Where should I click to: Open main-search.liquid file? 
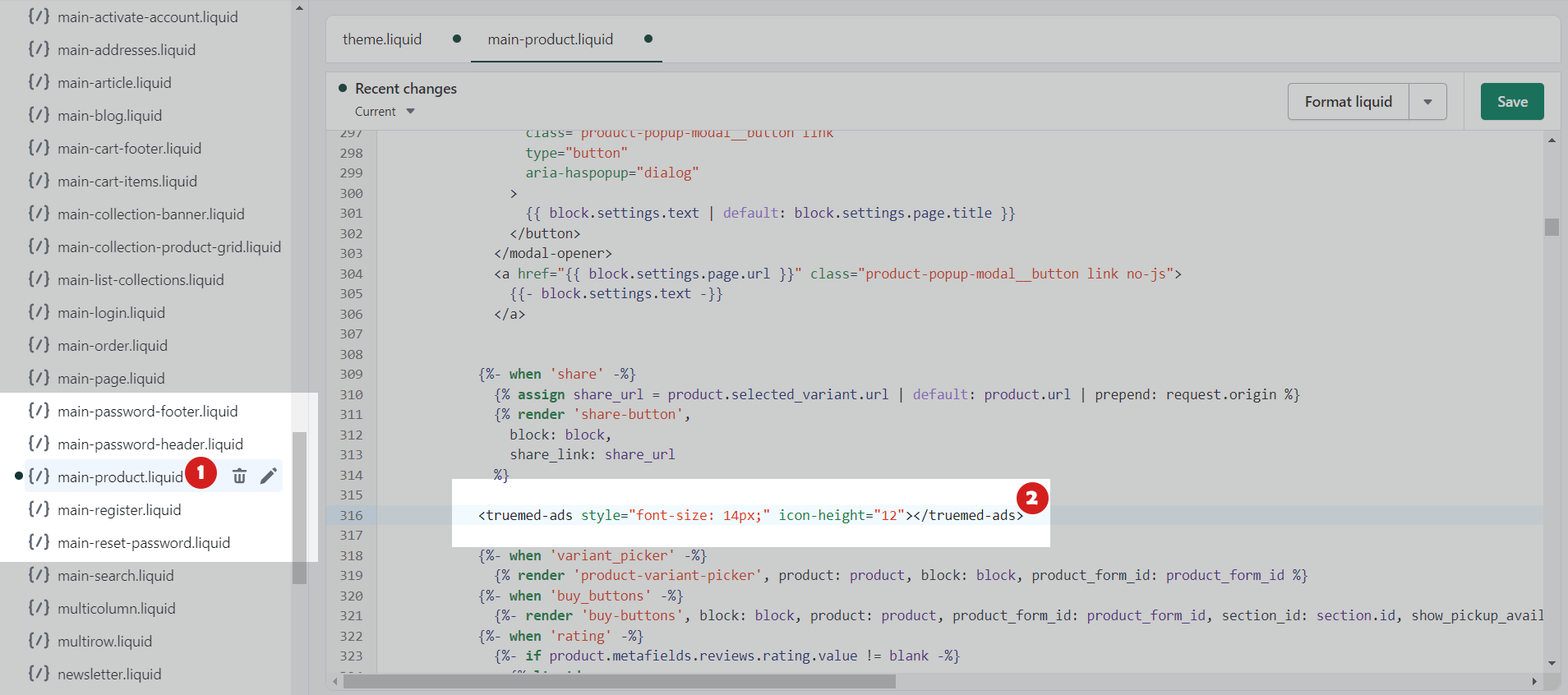coord(116,575)
